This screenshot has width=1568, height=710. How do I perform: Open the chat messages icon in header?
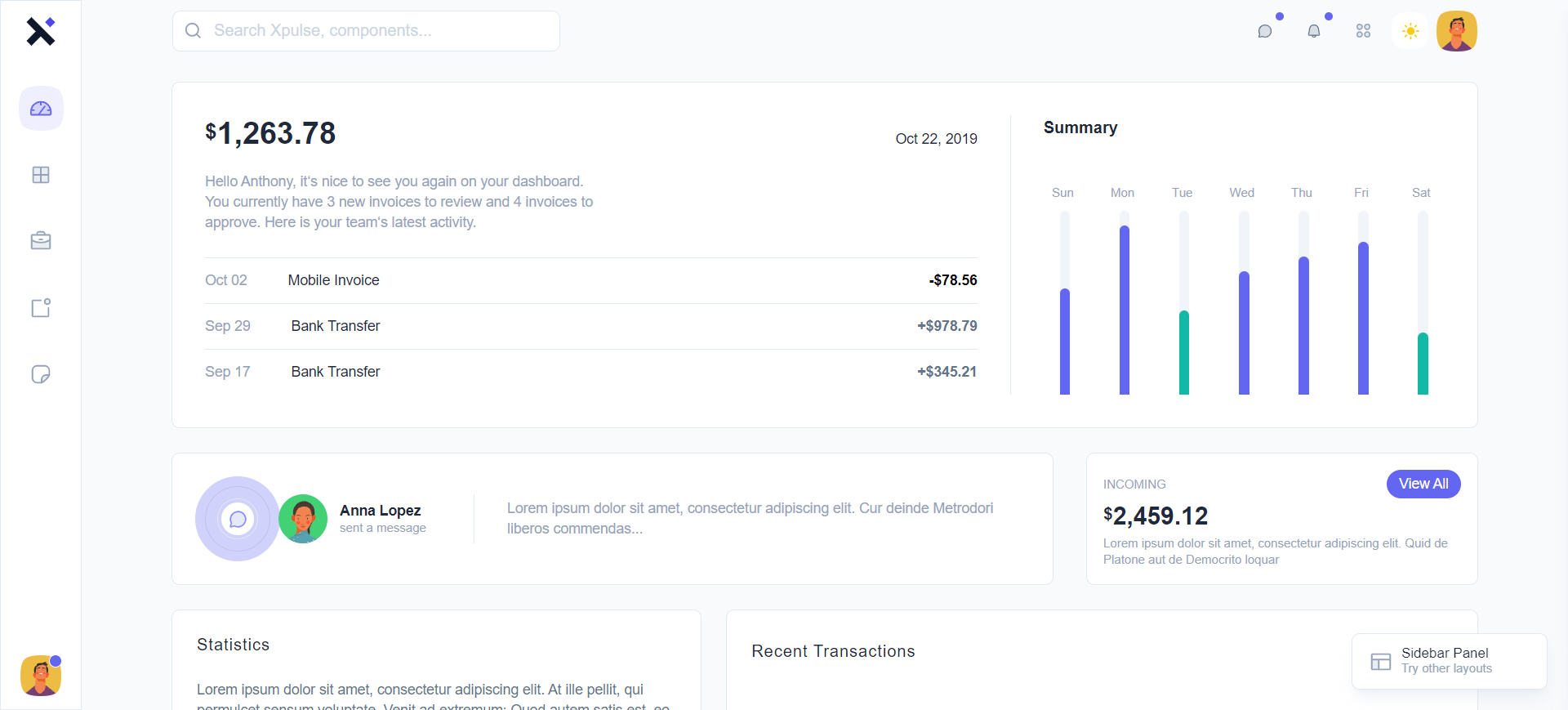point(1265,31)
